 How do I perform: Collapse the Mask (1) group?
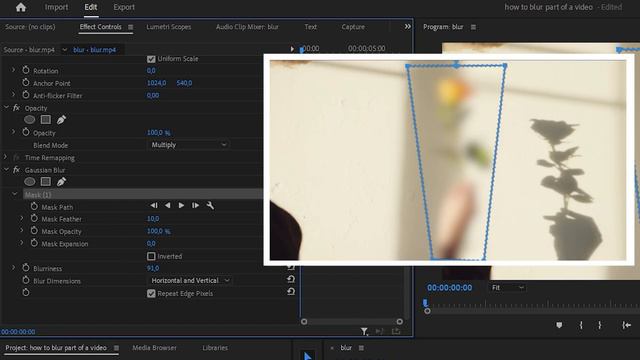pos(15,194)
